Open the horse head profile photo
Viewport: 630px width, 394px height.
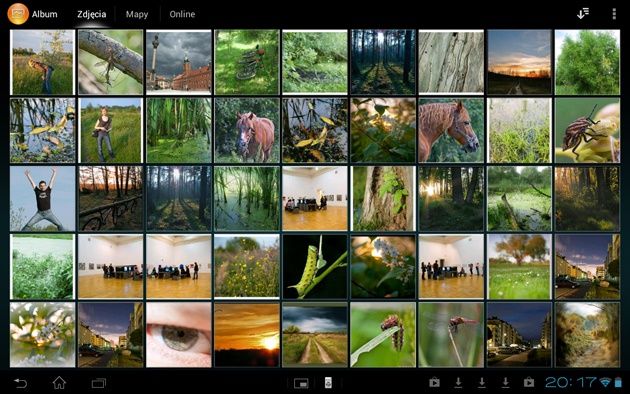451,131
